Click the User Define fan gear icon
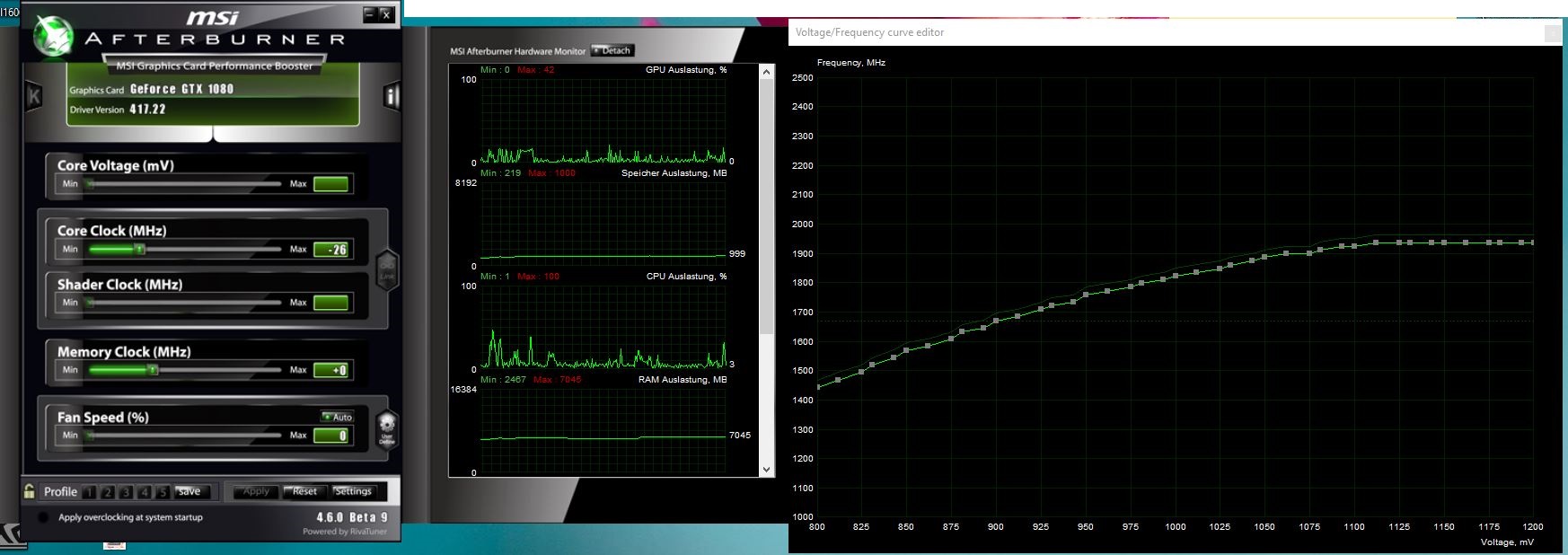The height and width of the screenshot is (555, 1568). click(387, 428)
